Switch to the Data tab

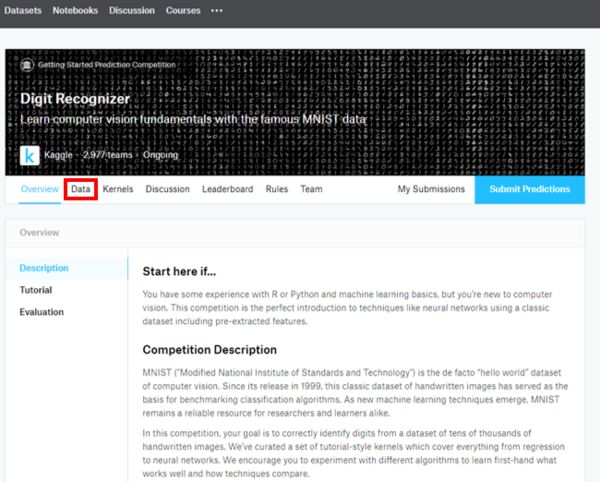pyautogui.click(x=81, y=189)
